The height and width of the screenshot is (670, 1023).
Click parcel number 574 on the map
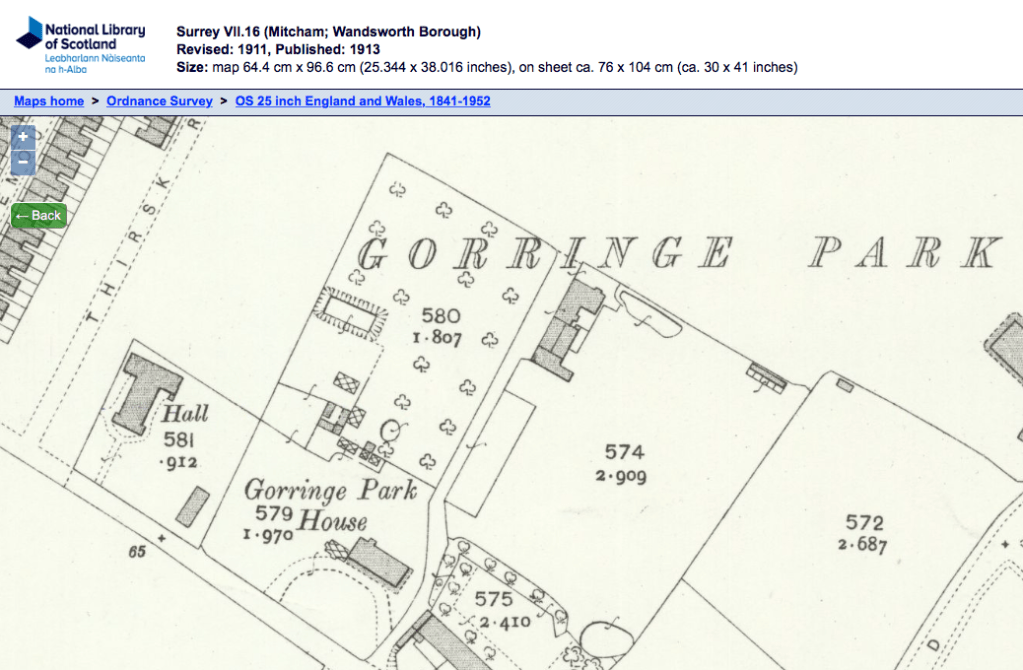[x=624, y=453]
